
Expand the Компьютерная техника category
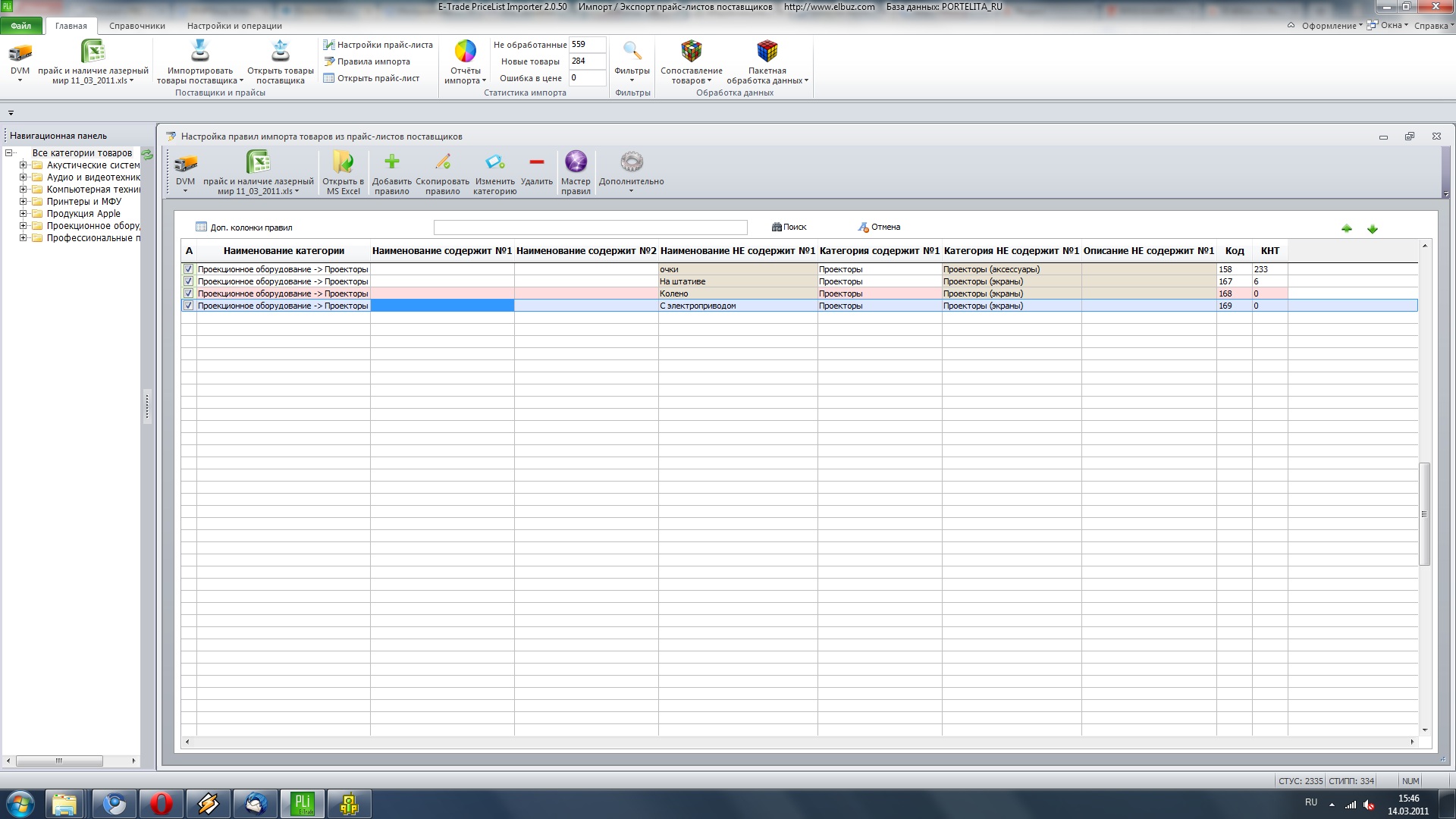[x=24, y=190]
